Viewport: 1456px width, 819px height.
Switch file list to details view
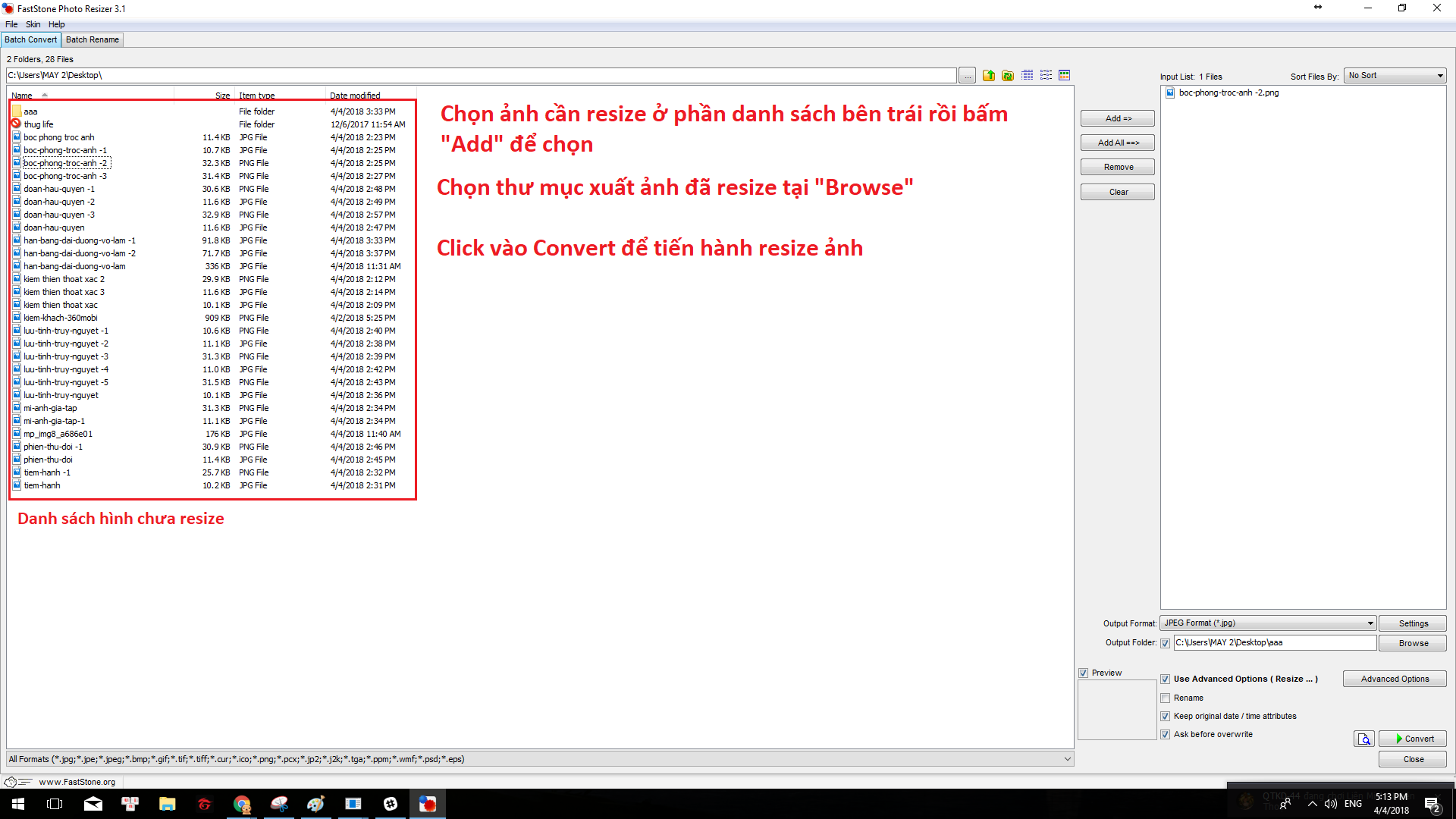tap(1027, 75)
